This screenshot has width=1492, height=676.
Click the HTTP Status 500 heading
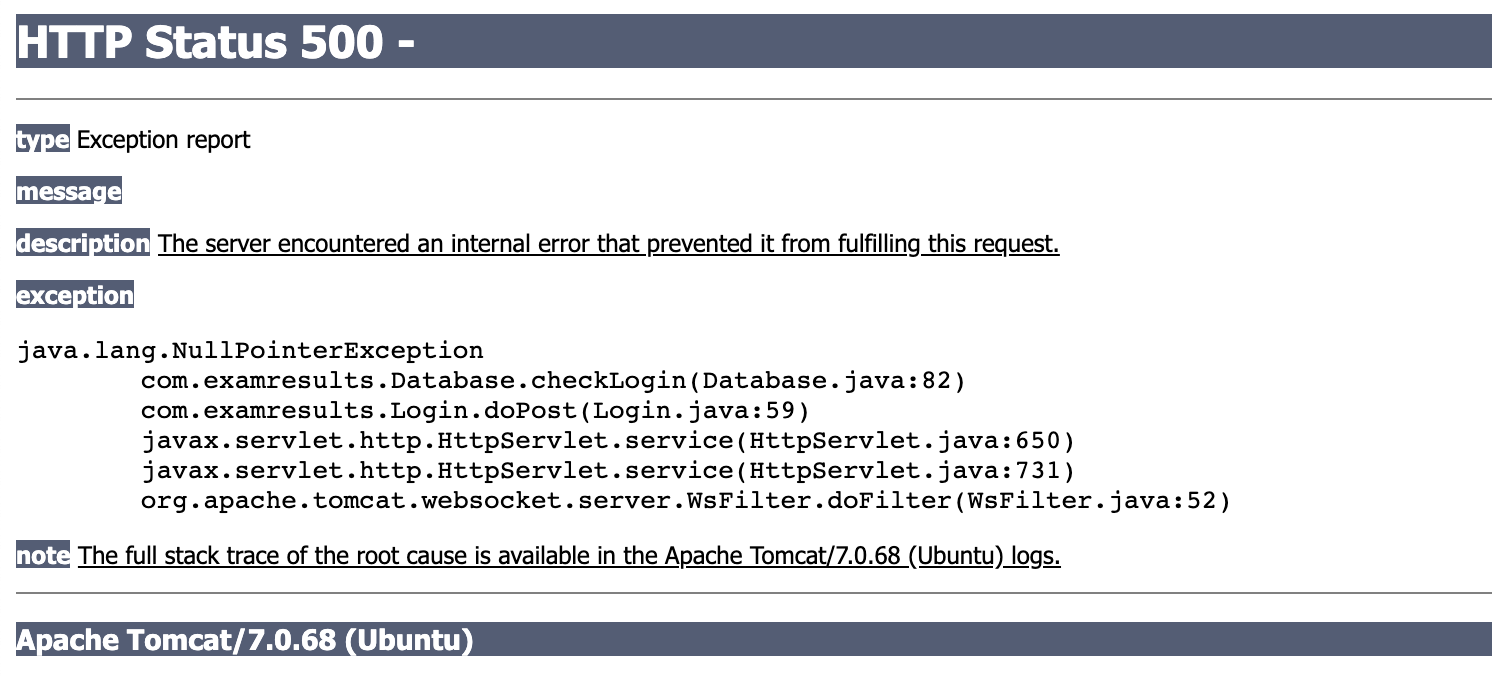(215, 42)
